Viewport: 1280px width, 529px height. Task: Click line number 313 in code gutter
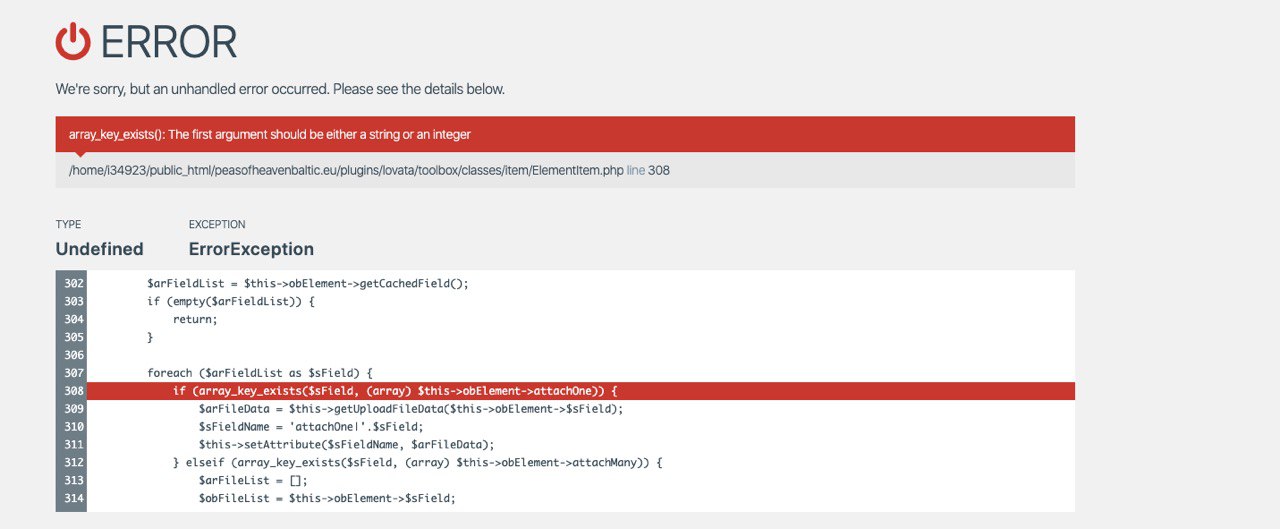click(x=73, y=481)
